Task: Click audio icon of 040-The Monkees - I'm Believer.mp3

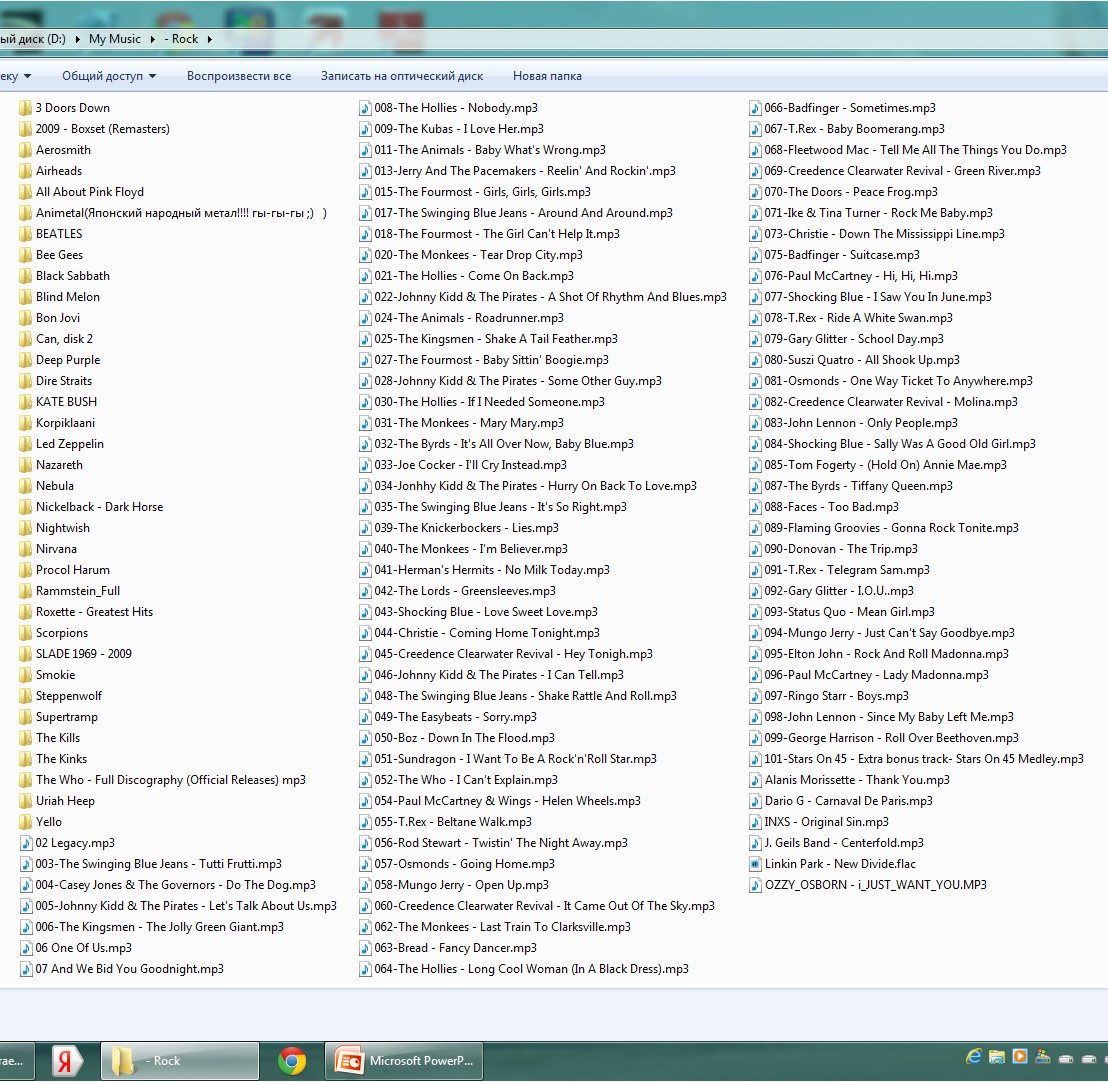Action: coord(365,549)
